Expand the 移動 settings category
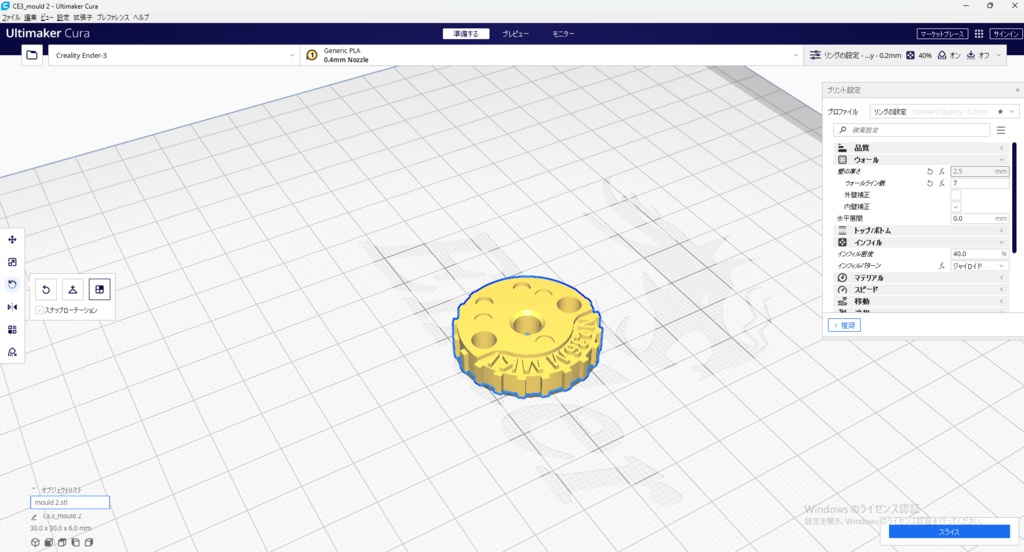Viewport: 1024px width, 552px height. pos(921,301)
